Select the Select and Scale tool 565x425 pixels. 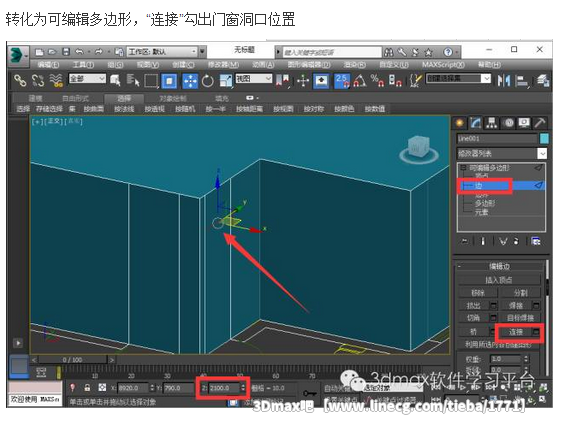click(226, 81)
